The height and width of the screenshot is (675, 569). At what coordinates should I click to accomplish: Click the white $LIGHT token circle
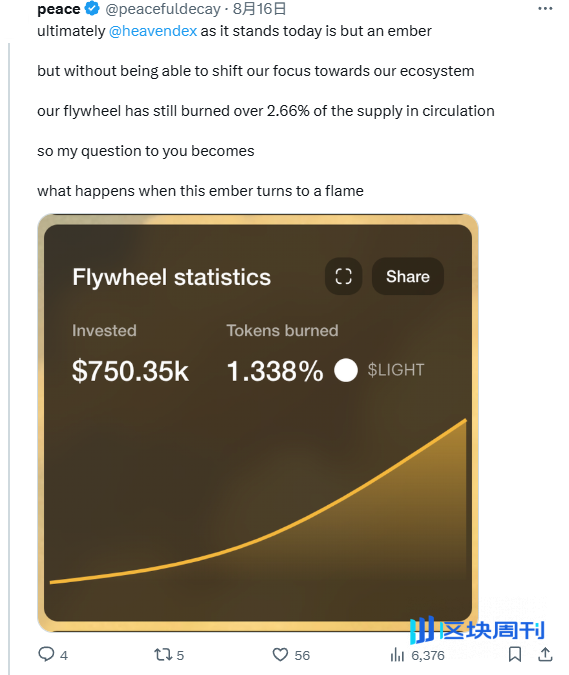coord(346,370)
